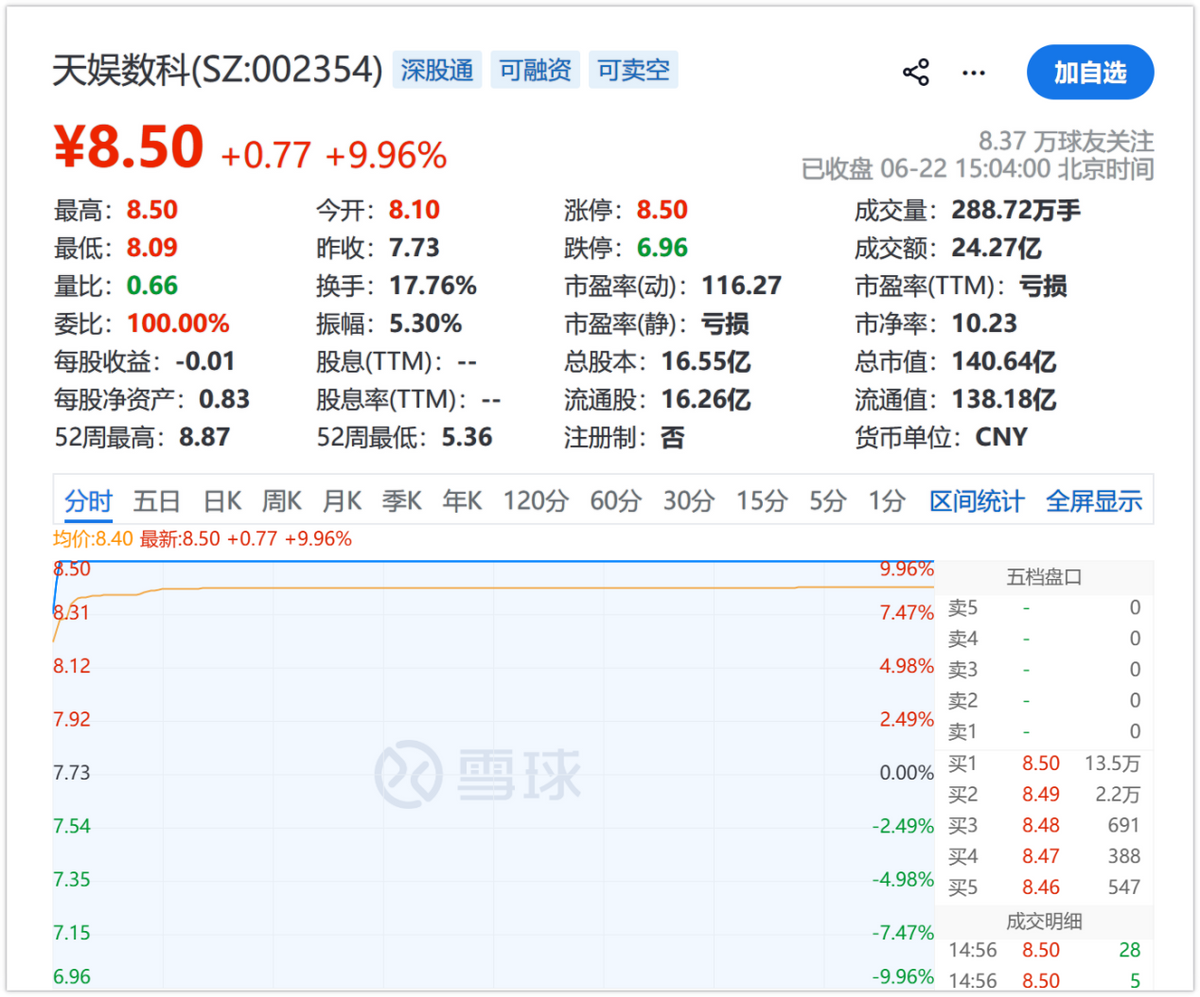Click the 52周最低 value 5.36
Viewport: 1200px width, 997px height.
click(x=467, y=437)
